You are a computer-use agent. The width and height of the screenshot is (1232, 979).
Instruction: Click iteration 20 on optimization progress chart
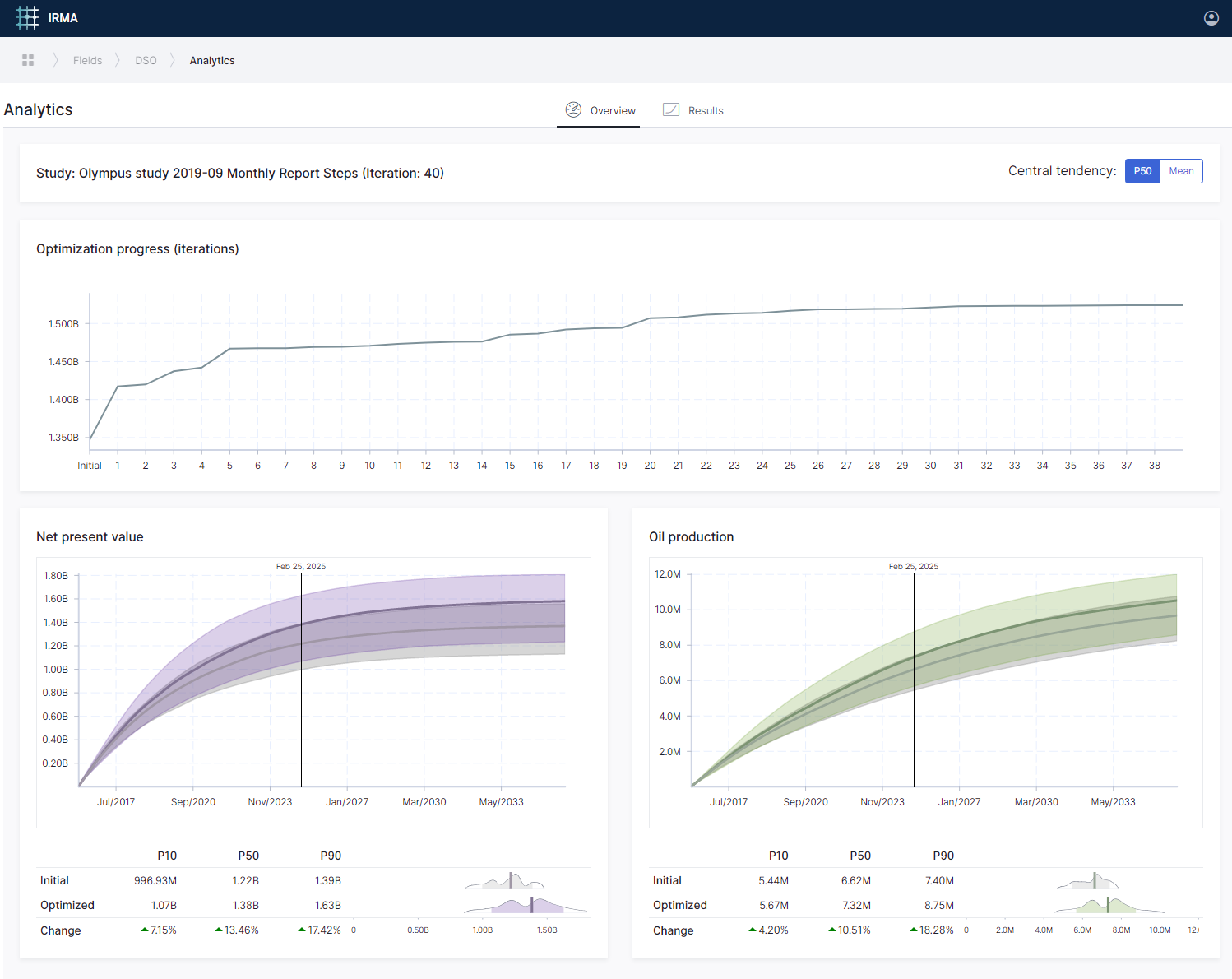(650, 318)
